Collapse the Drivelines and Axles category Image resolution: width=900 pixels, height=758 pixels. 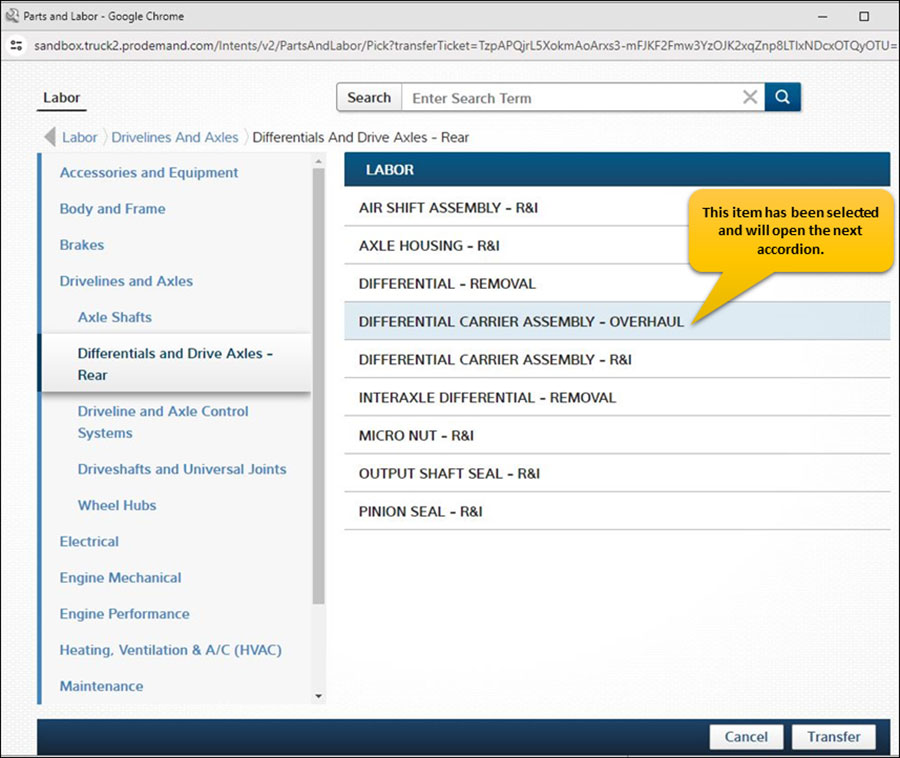coord(126,281)
